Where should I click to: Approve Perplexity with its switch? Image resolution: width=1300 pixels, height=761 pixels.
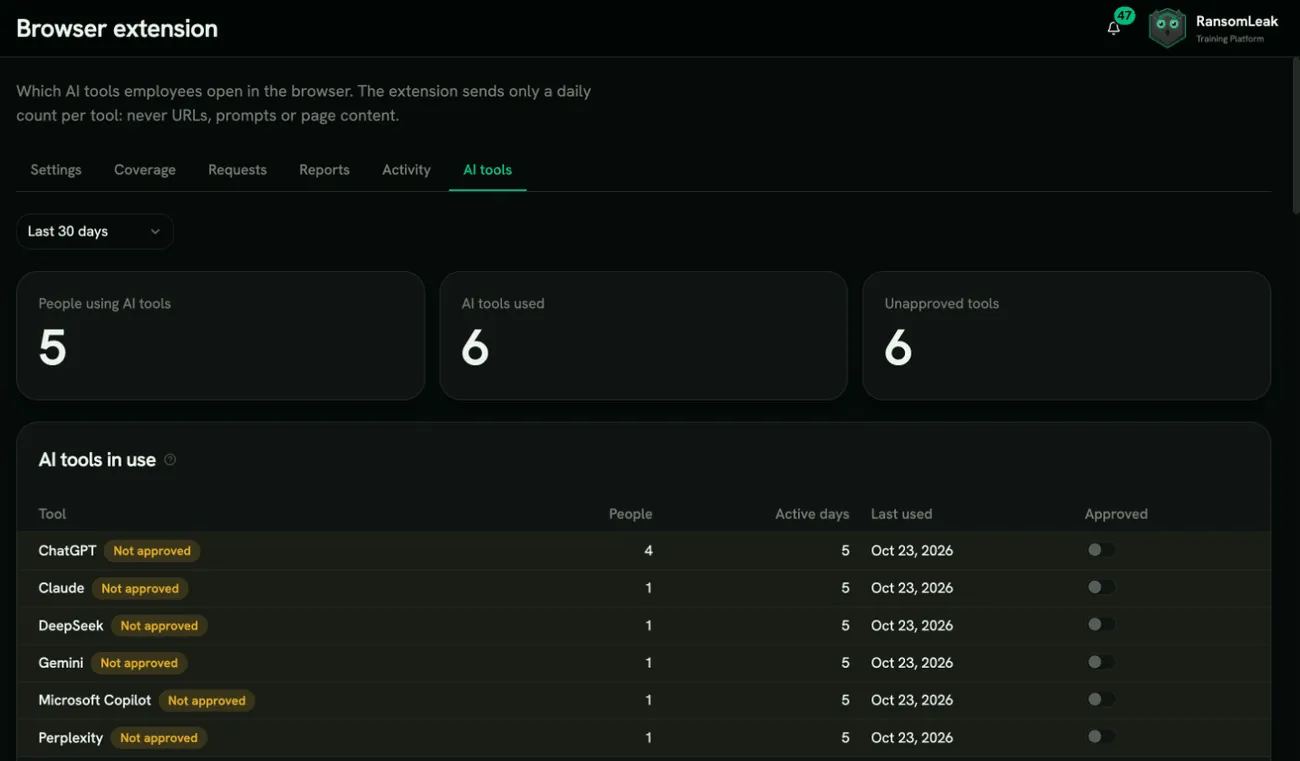coord(1101,737)
